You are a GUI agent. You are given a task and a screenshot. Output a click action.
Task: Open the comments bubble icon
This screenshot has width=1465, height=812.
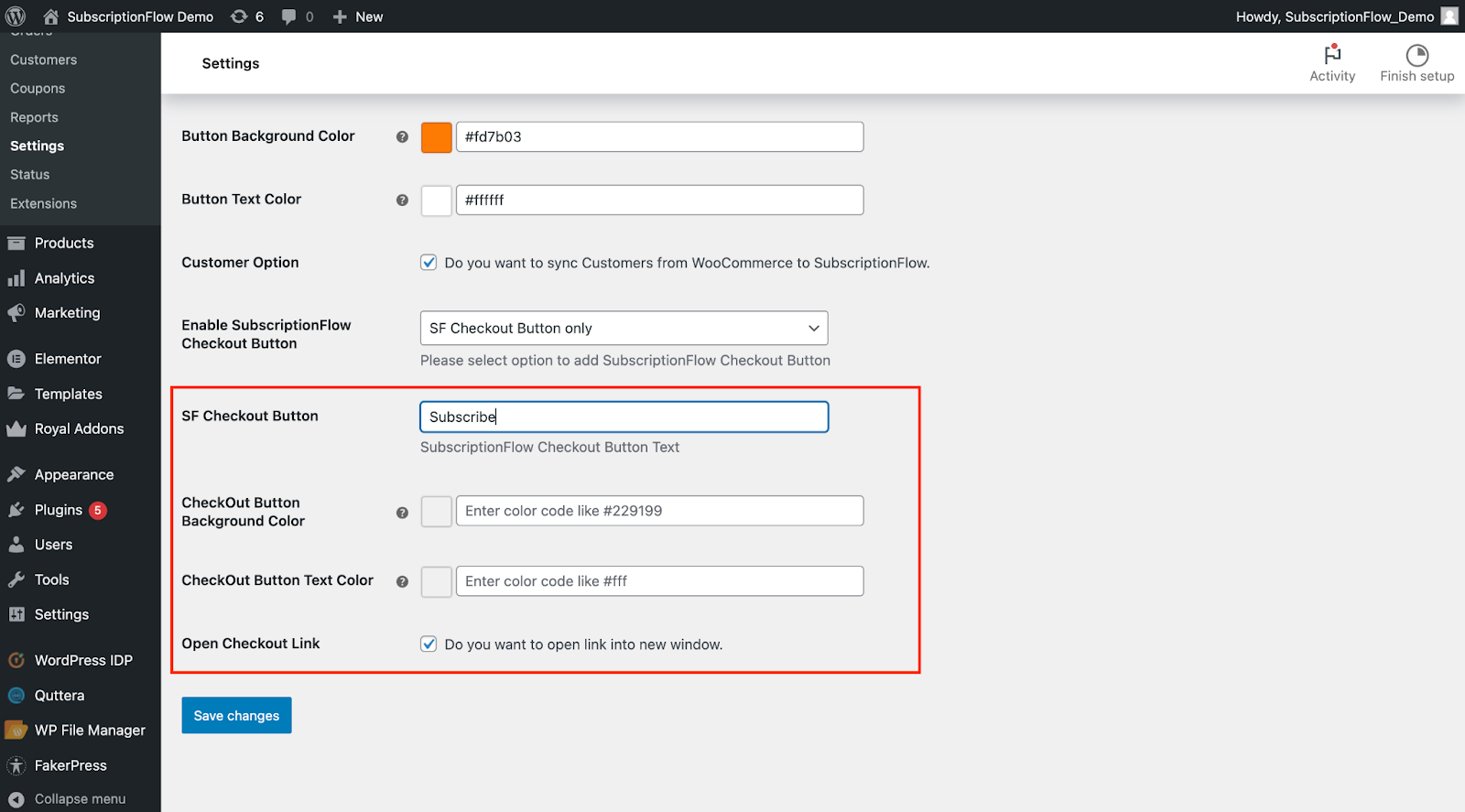click(x=288, y=16)
